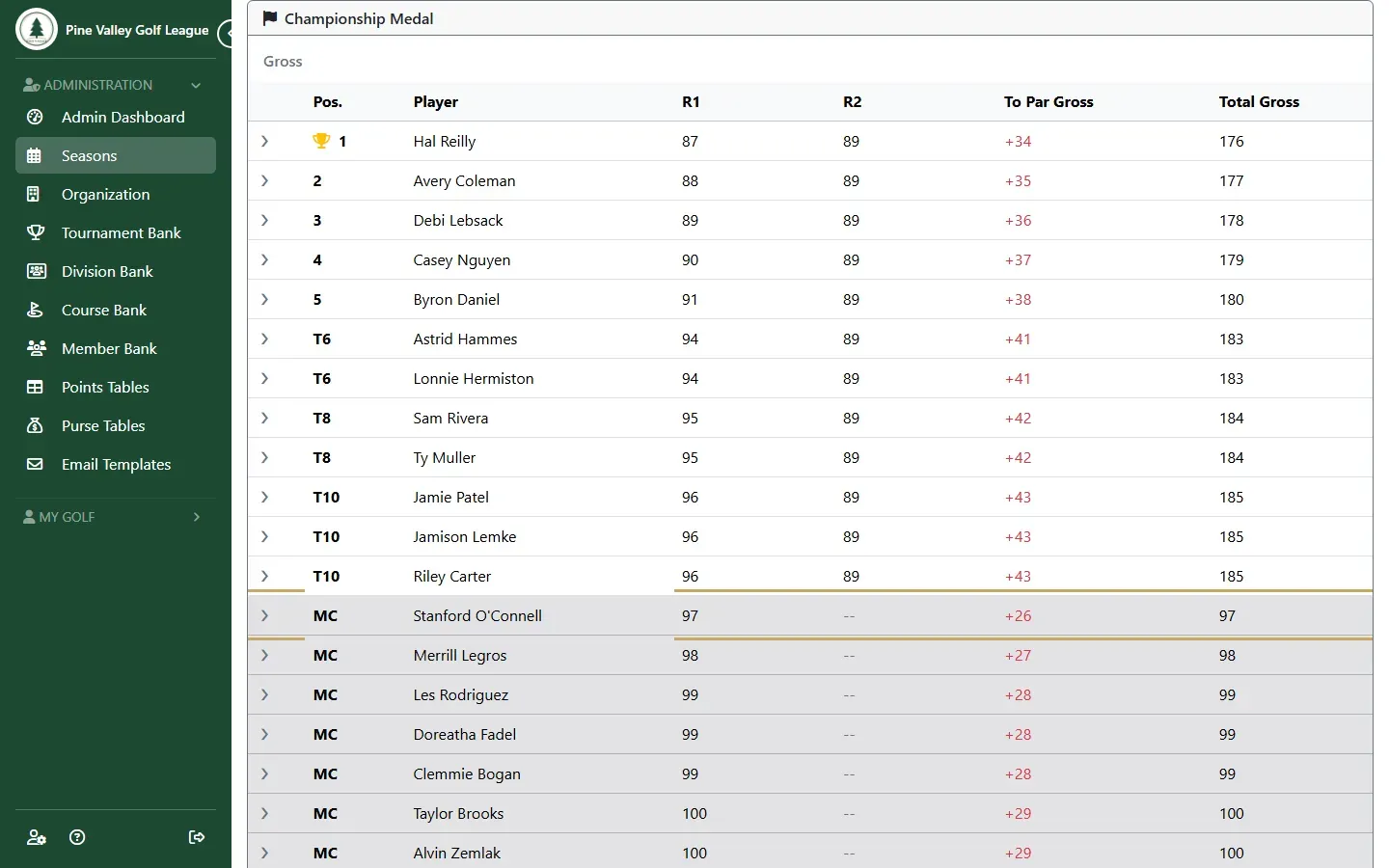Expand Jamie Patel's row chevron
The image size is (1389, 868).
tap(264, 497)
